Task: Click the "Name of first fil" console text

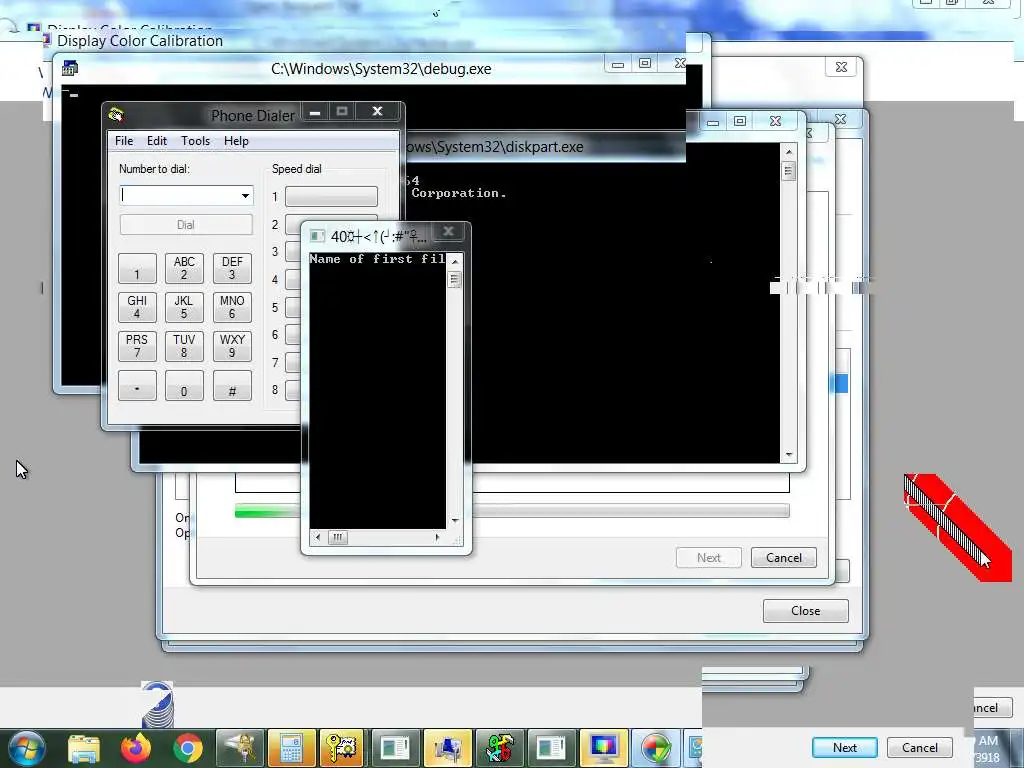Action: pyautogui.click(x=377, y=259)
